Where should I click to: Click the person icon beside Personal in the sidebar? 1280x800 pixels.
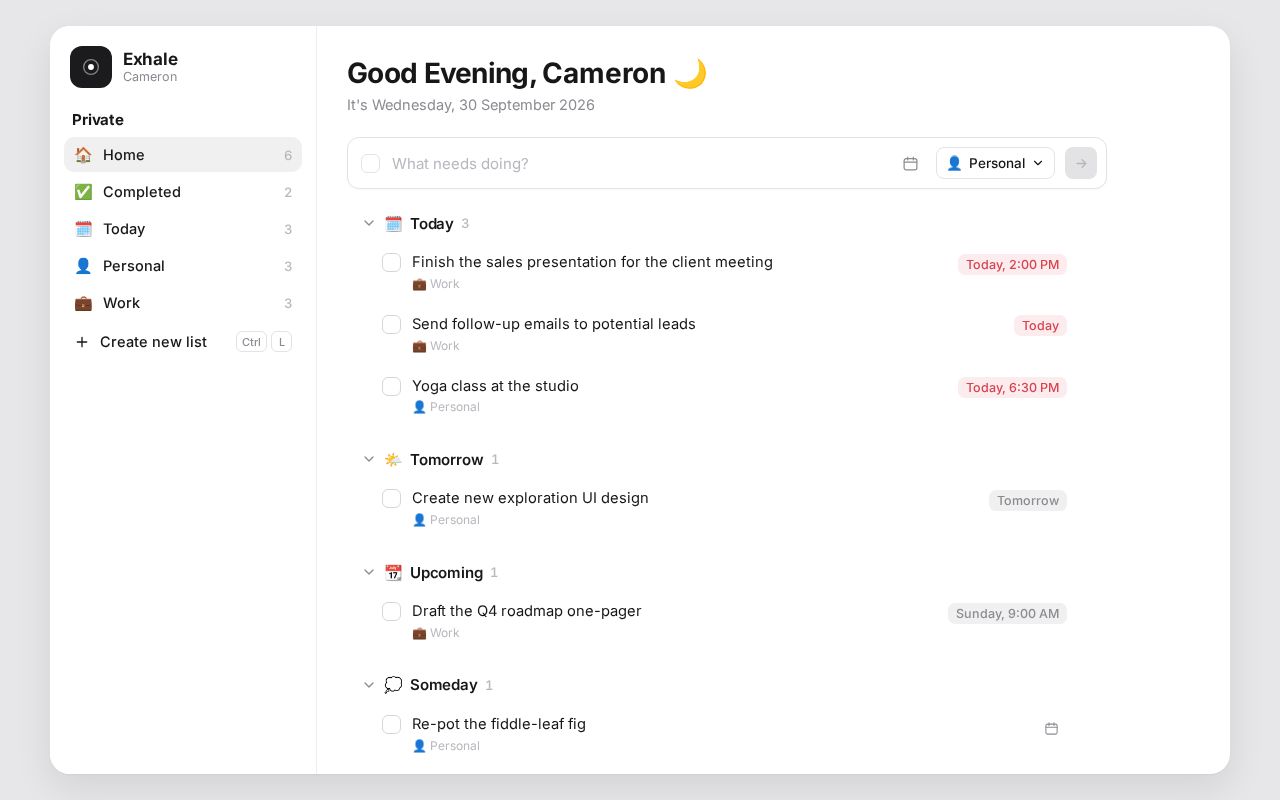coord(83,266)
